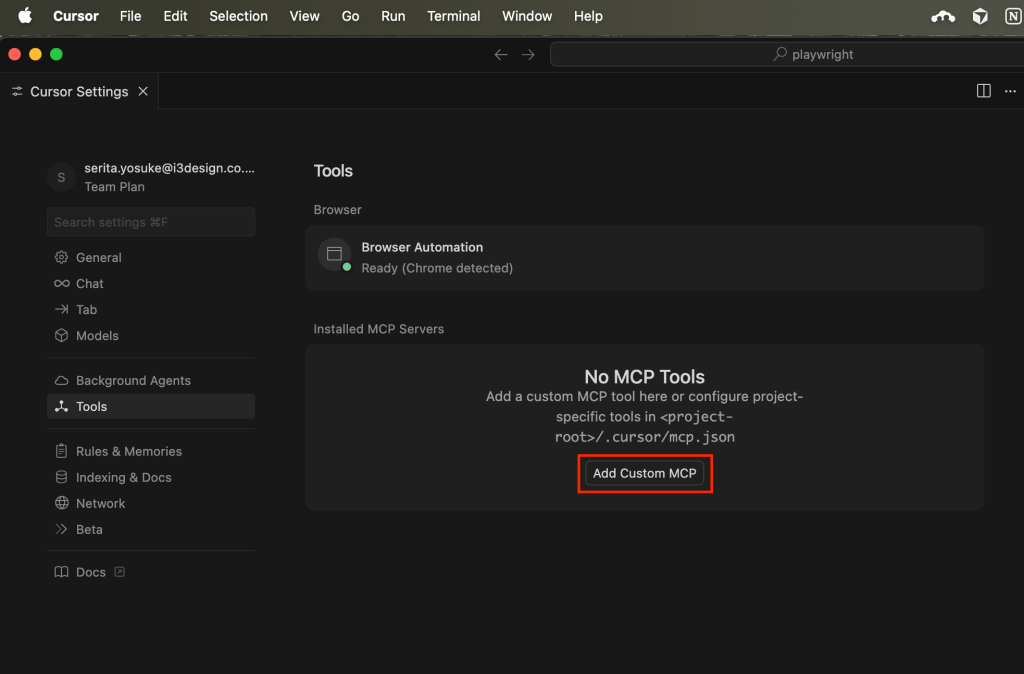Focus the Search settings field
Image resolution: width=1024 pixels, height=674 pixels.
point(150,222)
